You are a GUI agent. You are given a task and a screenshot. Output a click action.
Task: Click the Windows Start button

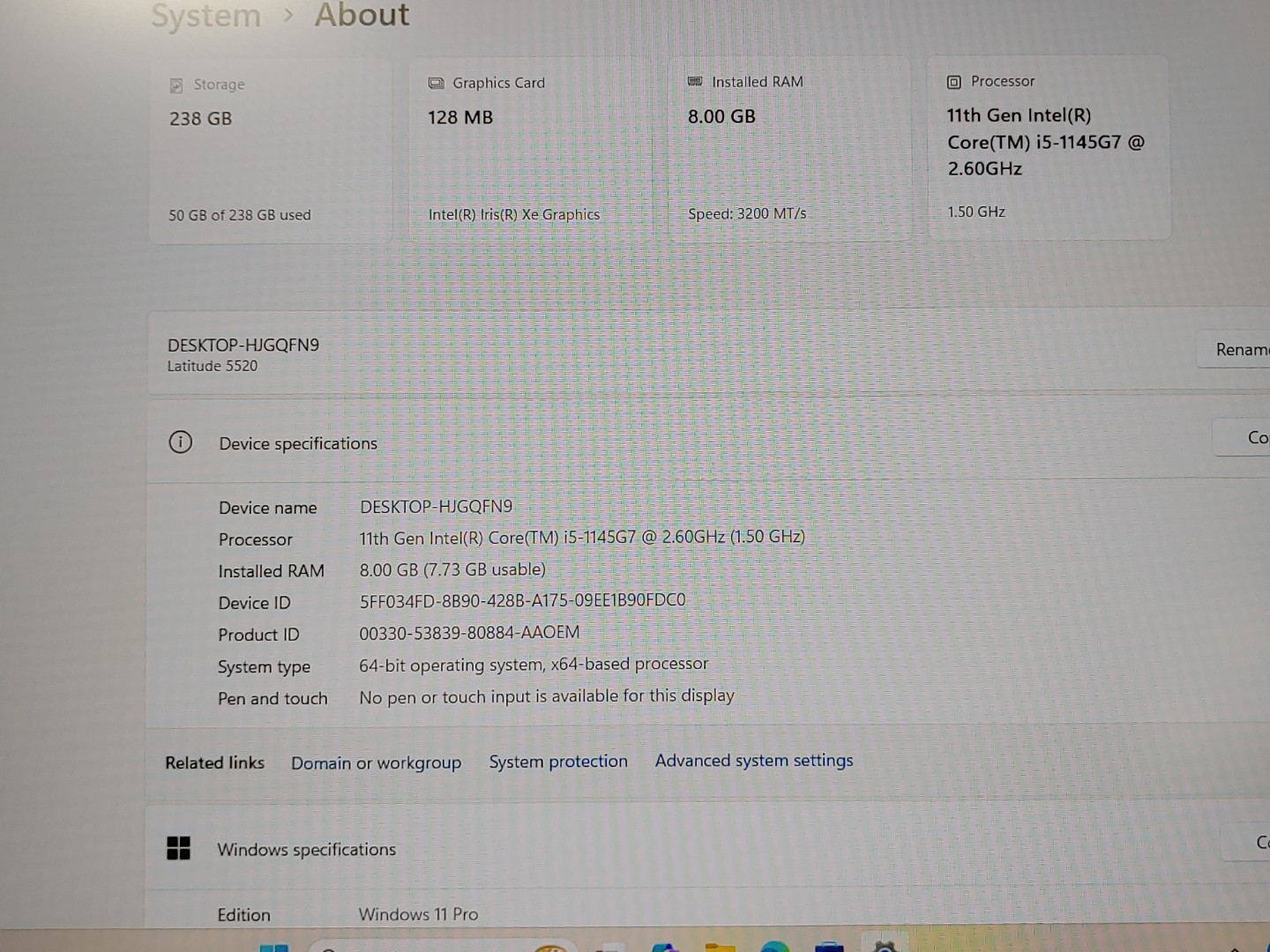[276, 947]
